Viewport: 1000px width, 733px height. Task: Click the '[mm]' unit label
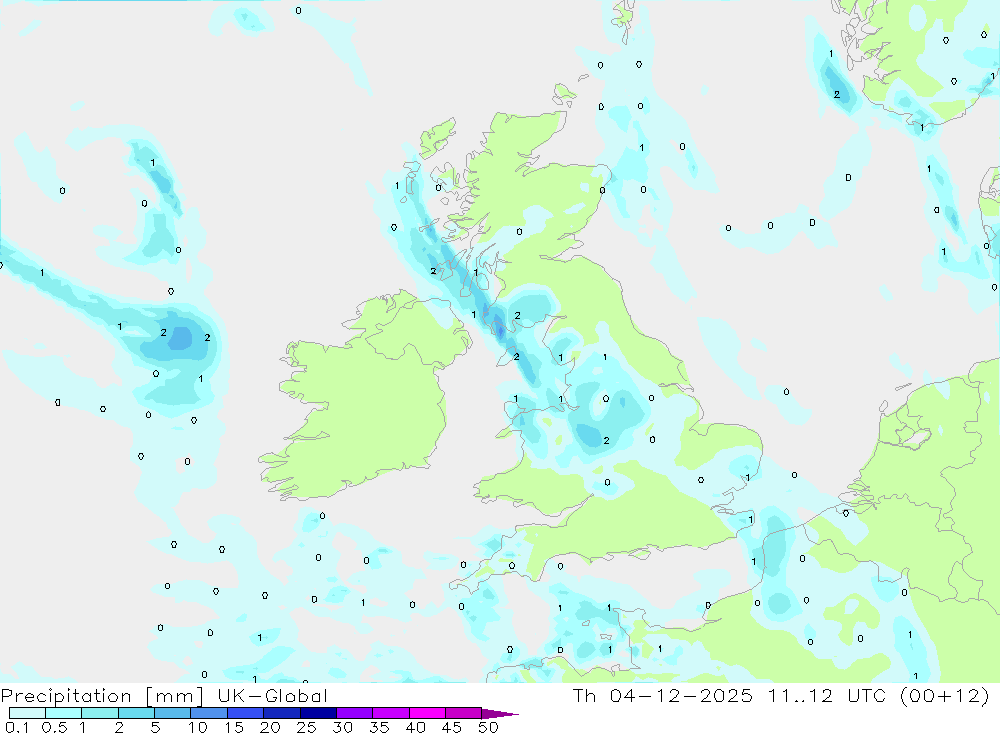(x=175, y=695)
